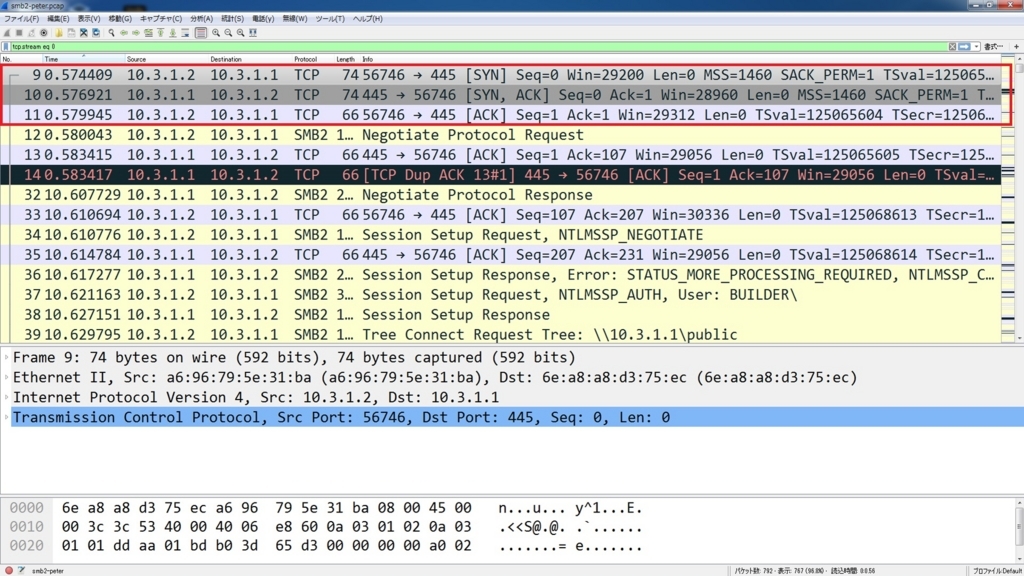Select packet 12 Negotiate Protocol Request
This screenshot has width=1024, height=576.
500,135
